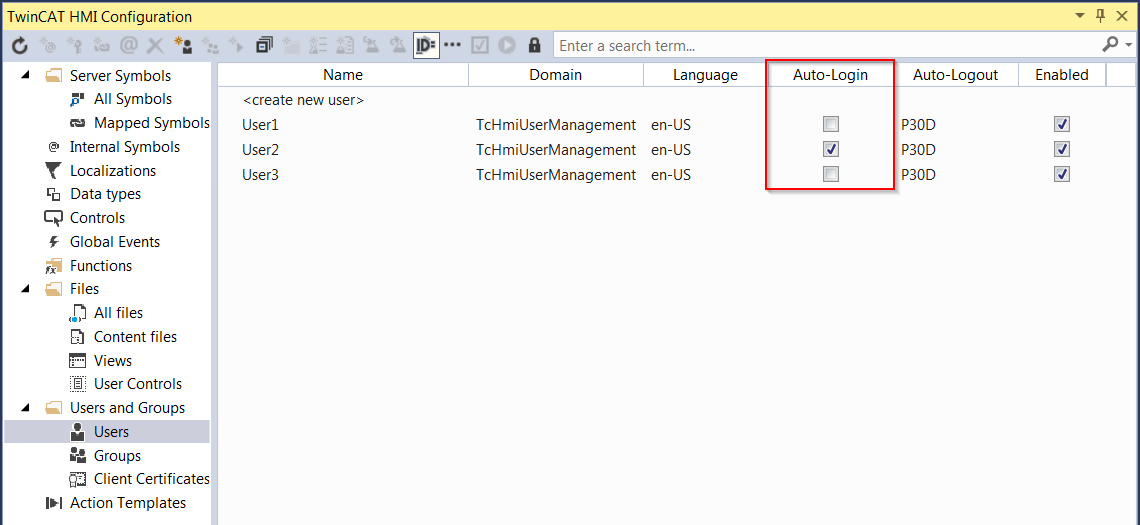Viewport: 1140px width, 525px height.
Task: Pin the TwinCAT HMI Configuration panel
Action: point(1100,15)
